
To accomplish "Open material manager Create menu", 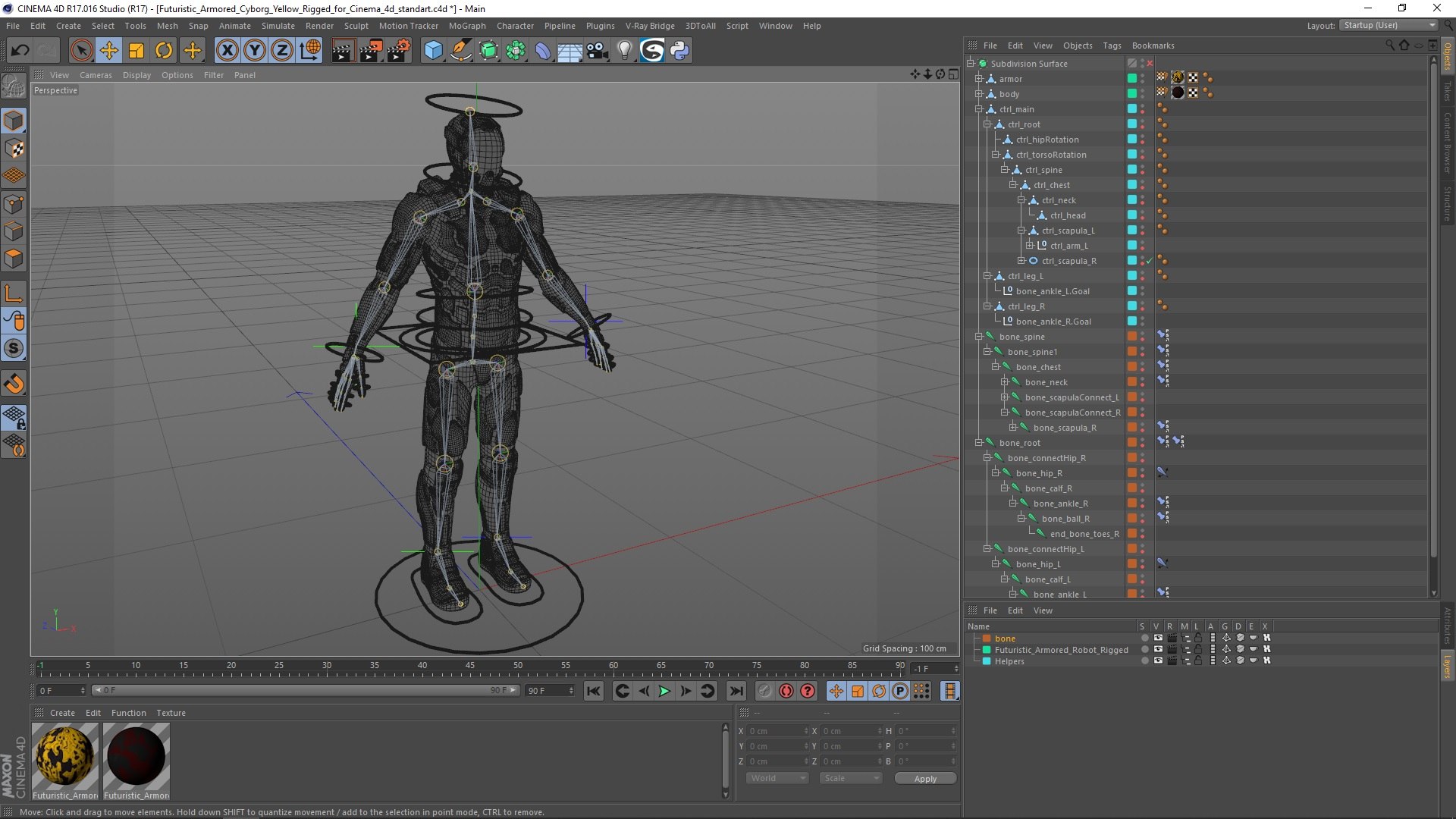I will (x=62, y=713).
